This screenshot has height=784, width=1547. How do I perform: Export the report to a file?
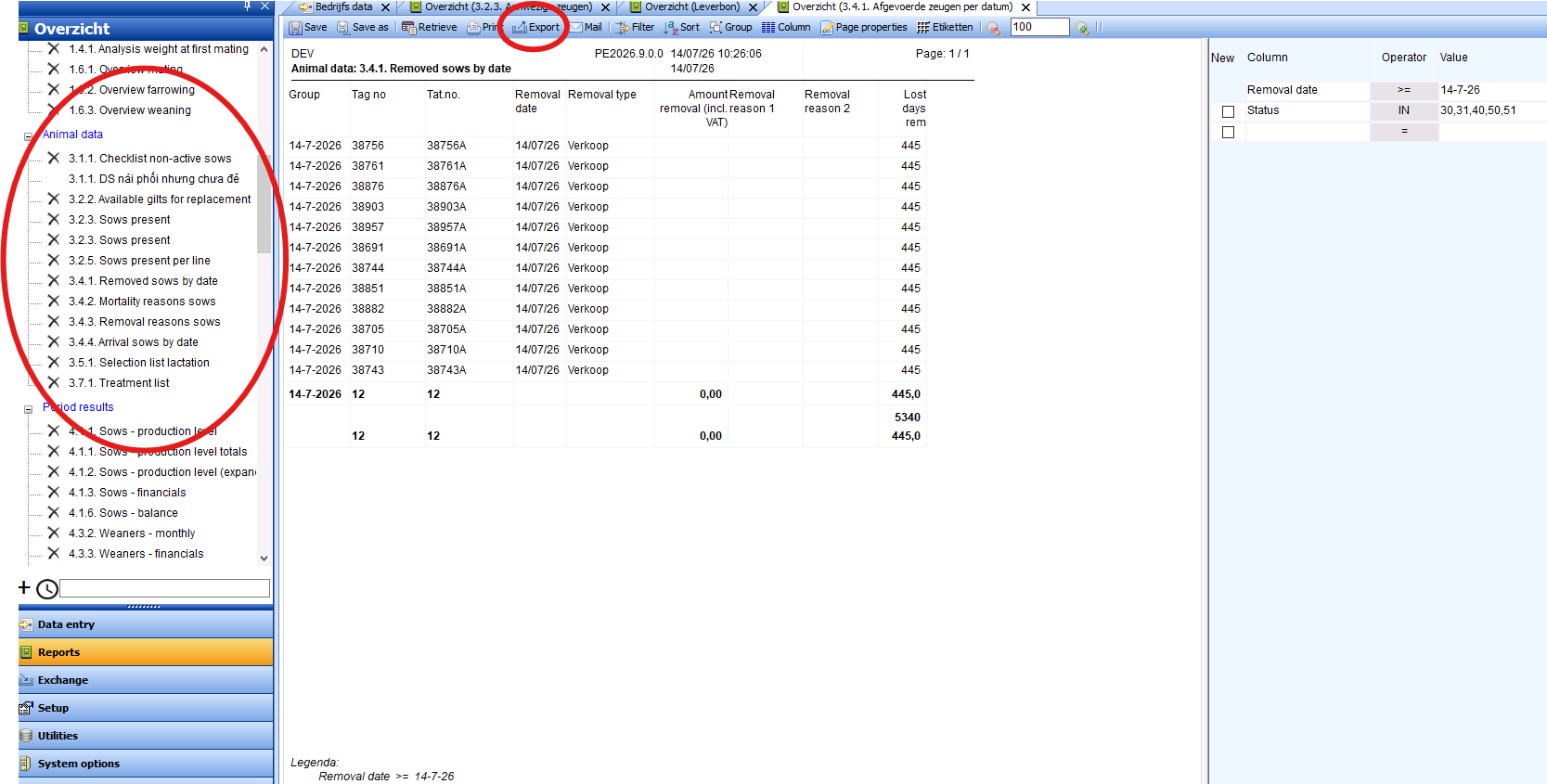tap(536, 28)
